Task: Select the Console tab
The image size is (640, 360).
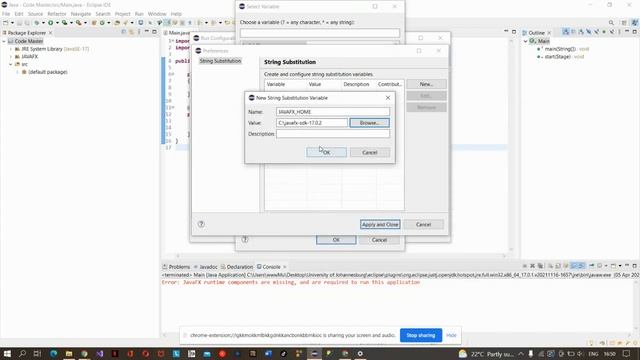Action: point(269,267)
